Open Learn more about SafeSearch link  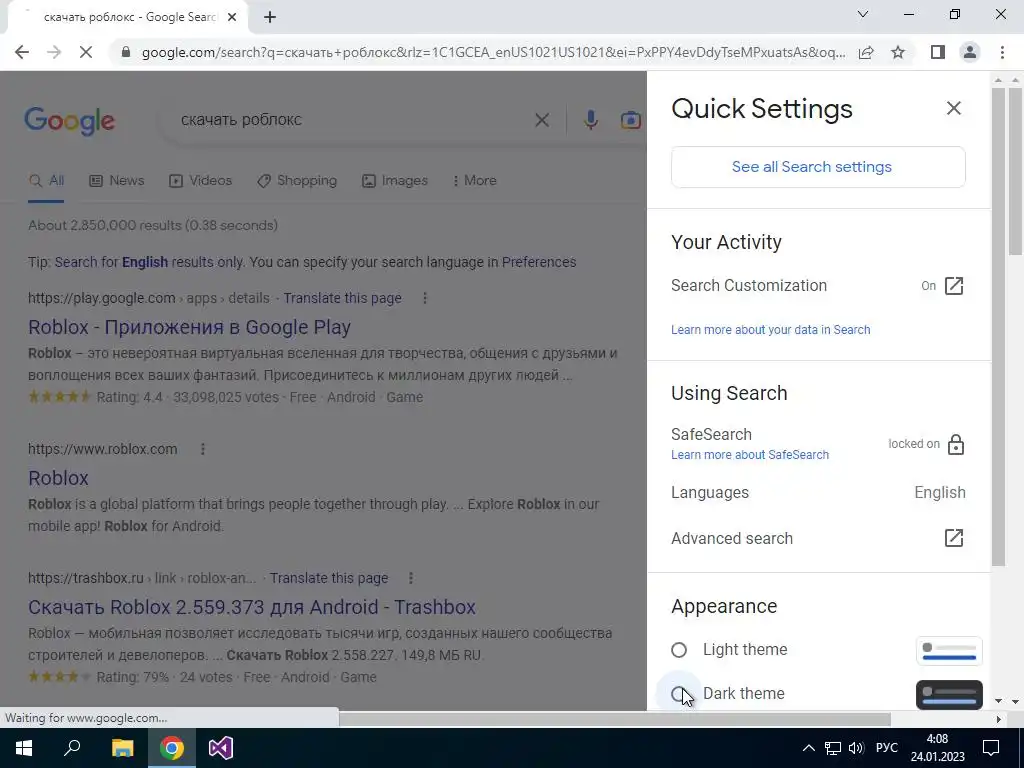click(750, 455)
